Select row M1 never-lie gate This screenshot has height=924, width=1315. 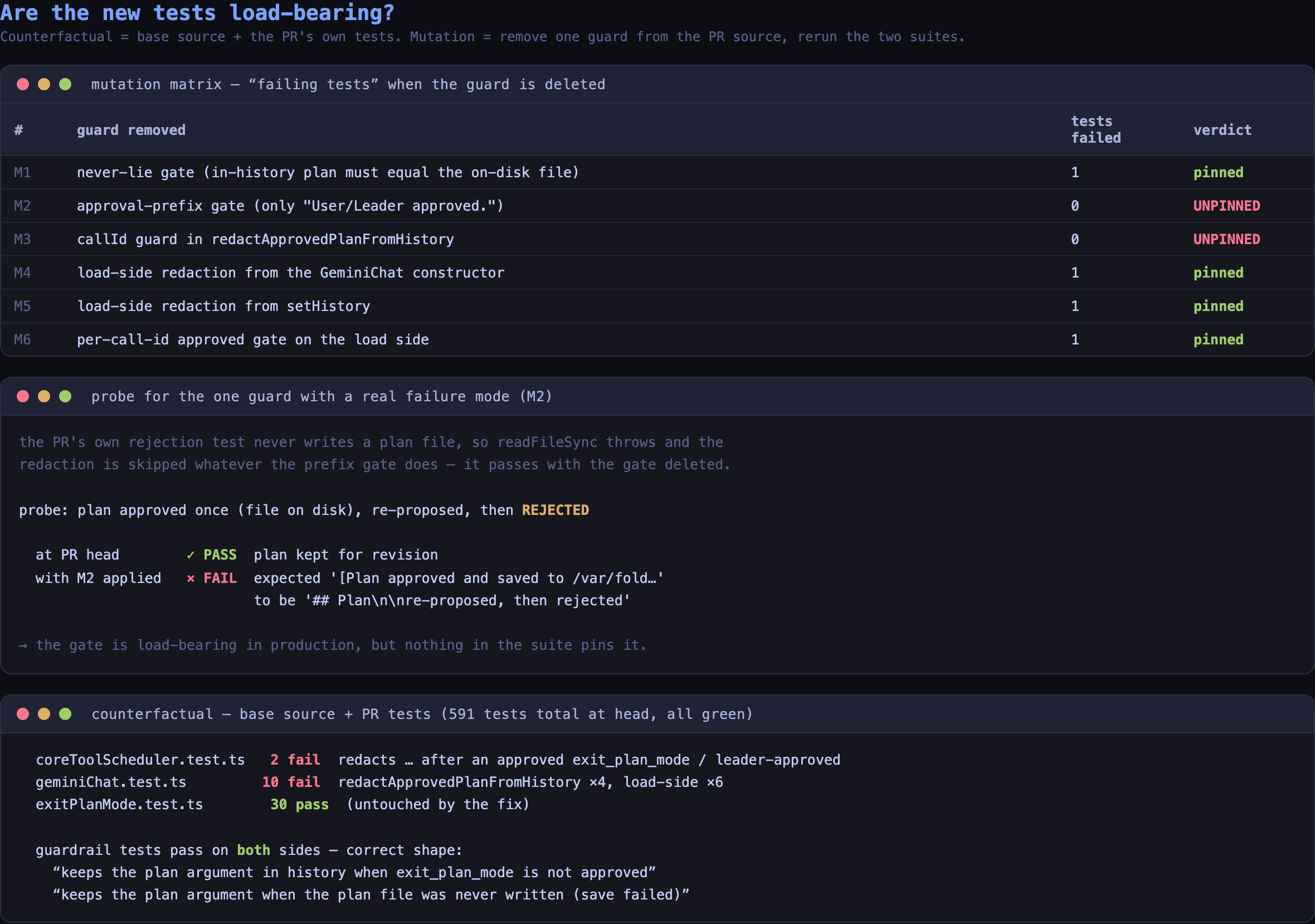coord(657,172)
